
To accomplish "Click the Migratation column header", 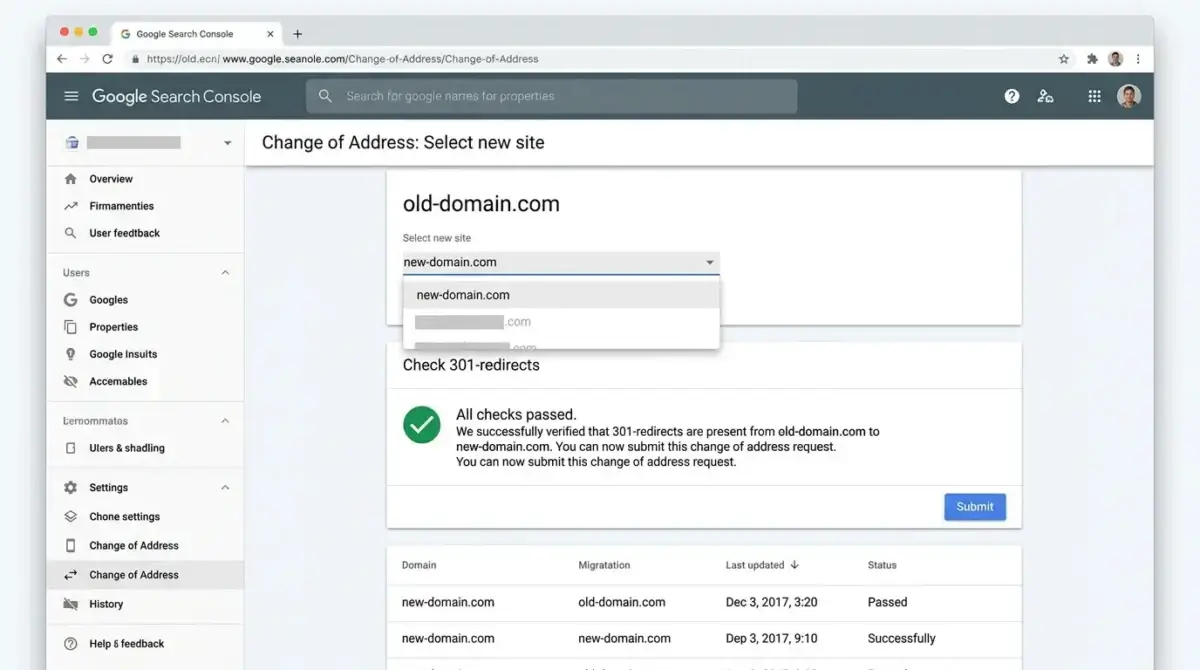I will (x=604, y=565).
